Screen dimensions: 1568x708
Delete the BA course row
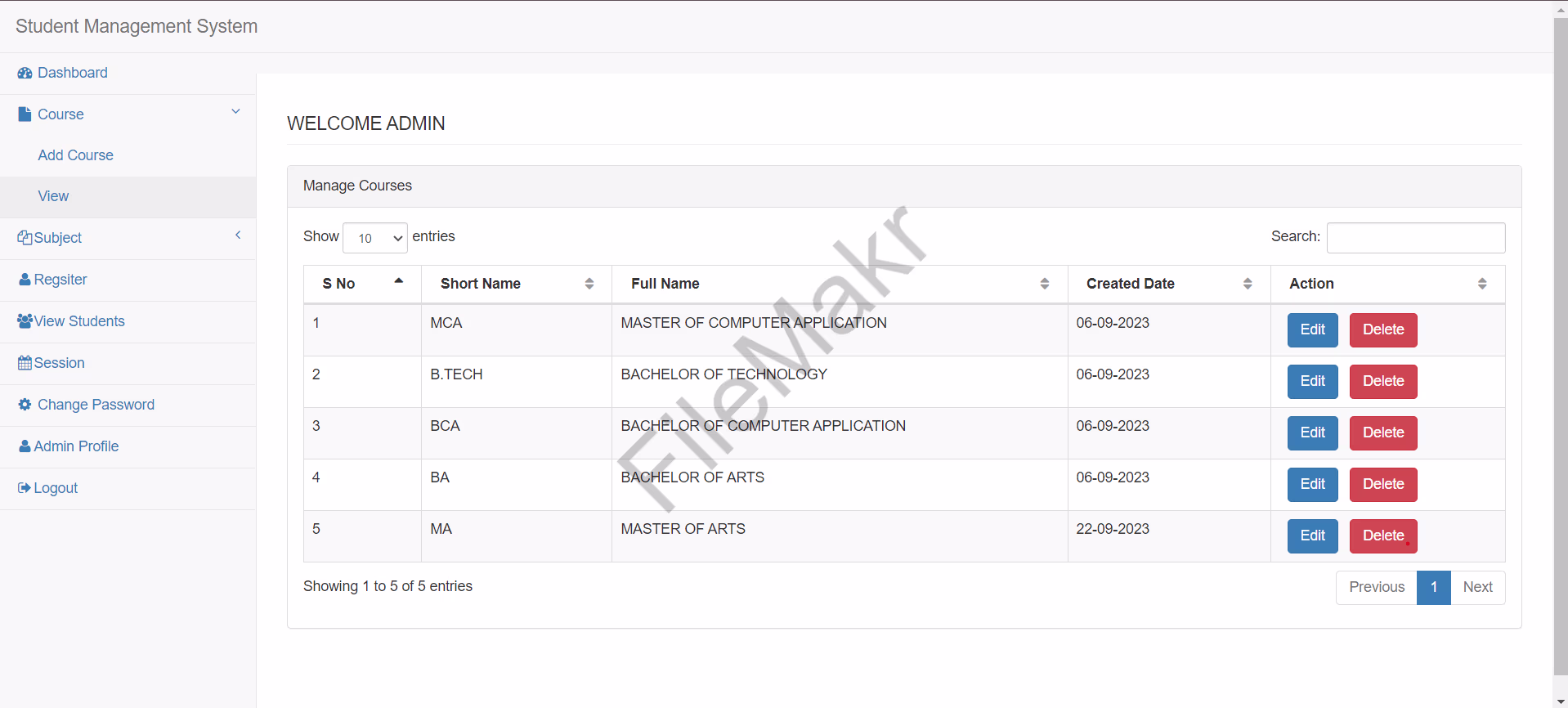pos(1383,485)
